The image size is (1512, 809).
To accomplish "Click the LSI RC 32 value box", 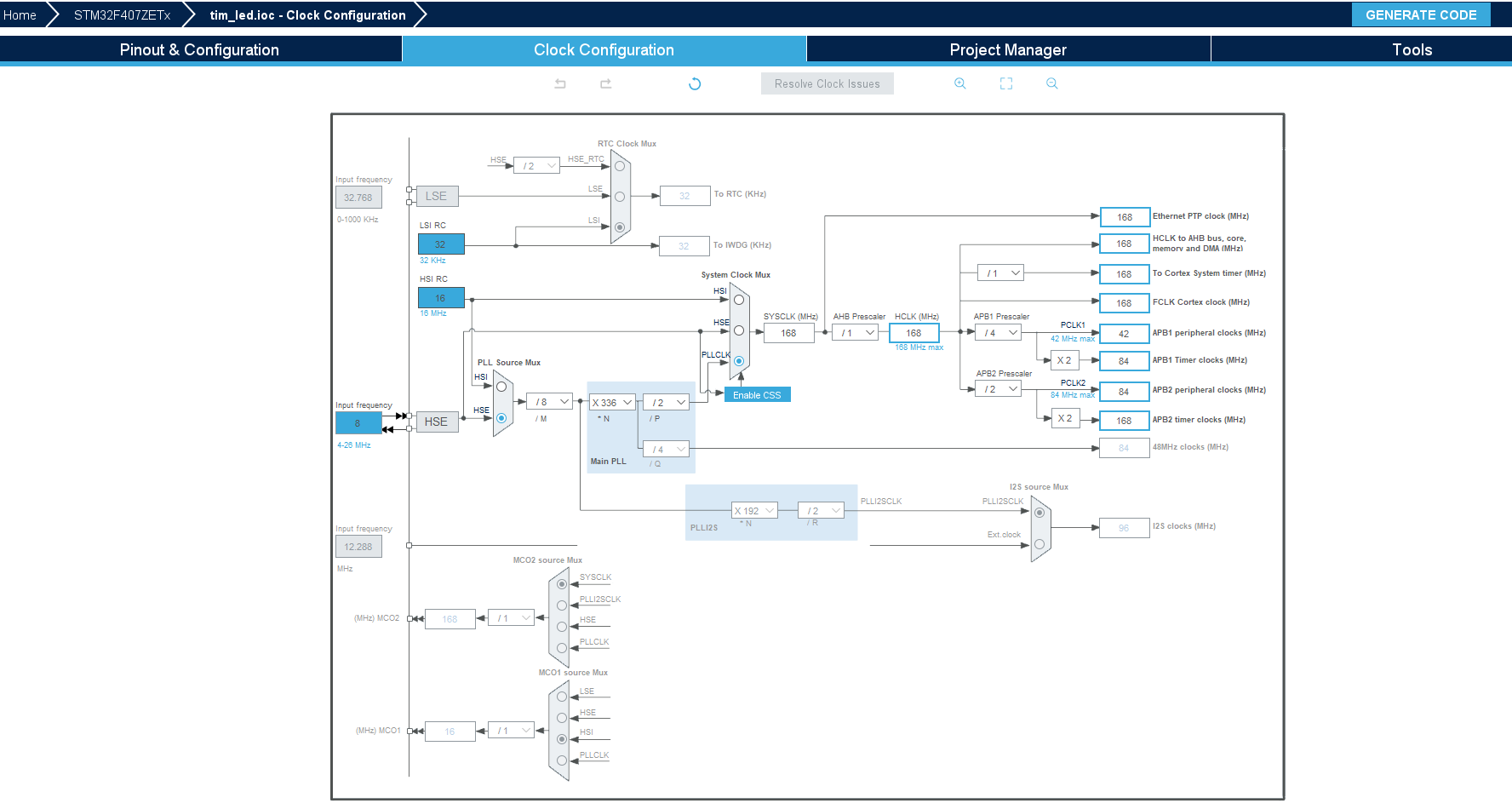I will click(x=441, y=244).
